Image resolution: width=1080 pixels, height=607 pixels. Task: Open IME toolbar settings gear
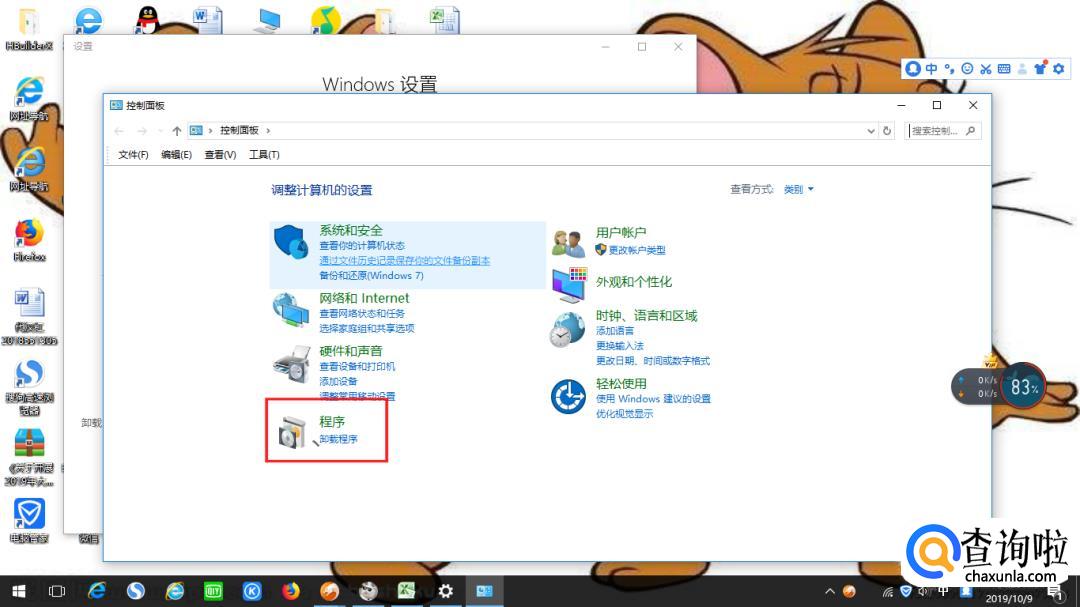1059,68
